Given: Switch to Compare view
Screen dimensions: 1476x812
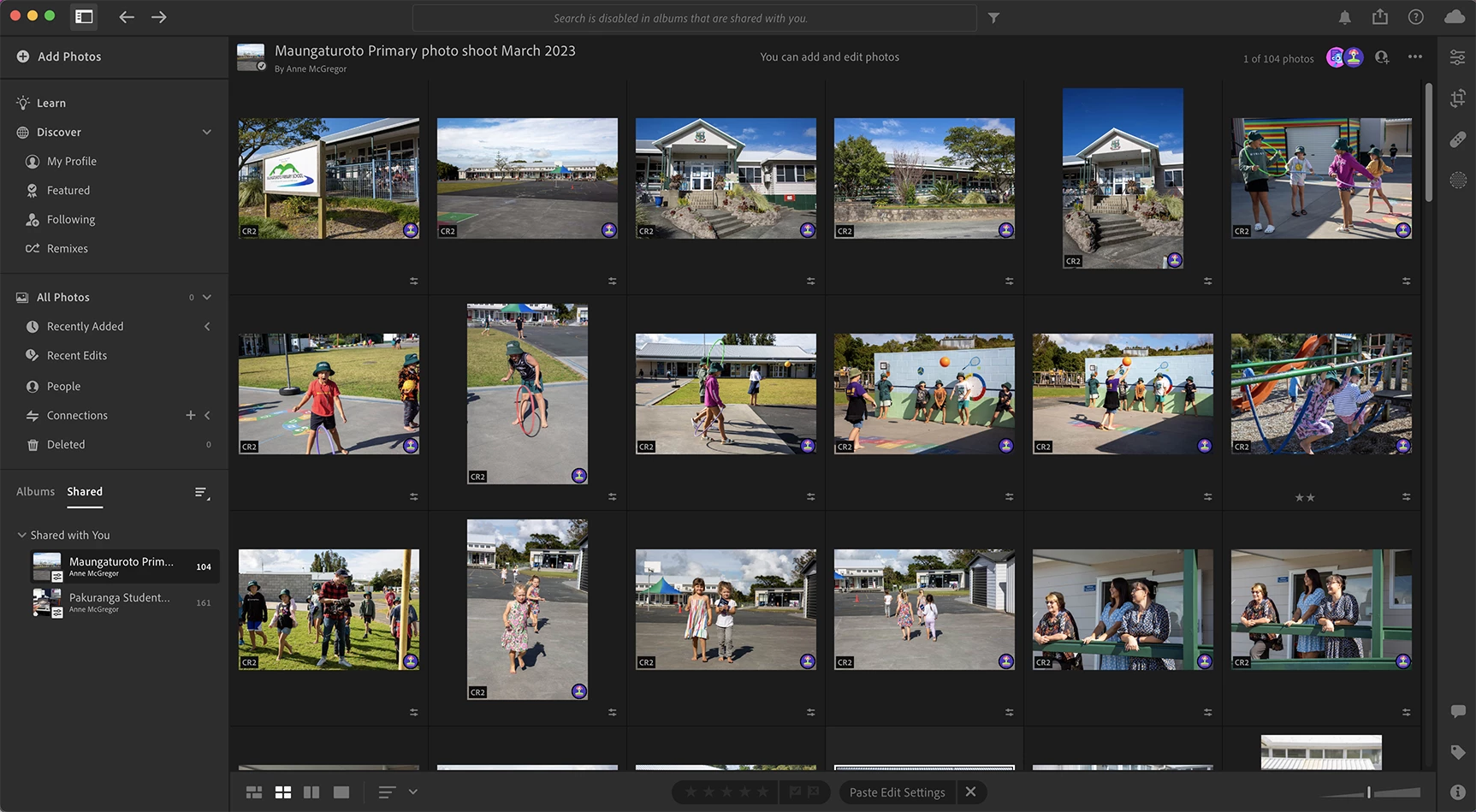Looking at the screenshot, I should [x=311, y=792].
